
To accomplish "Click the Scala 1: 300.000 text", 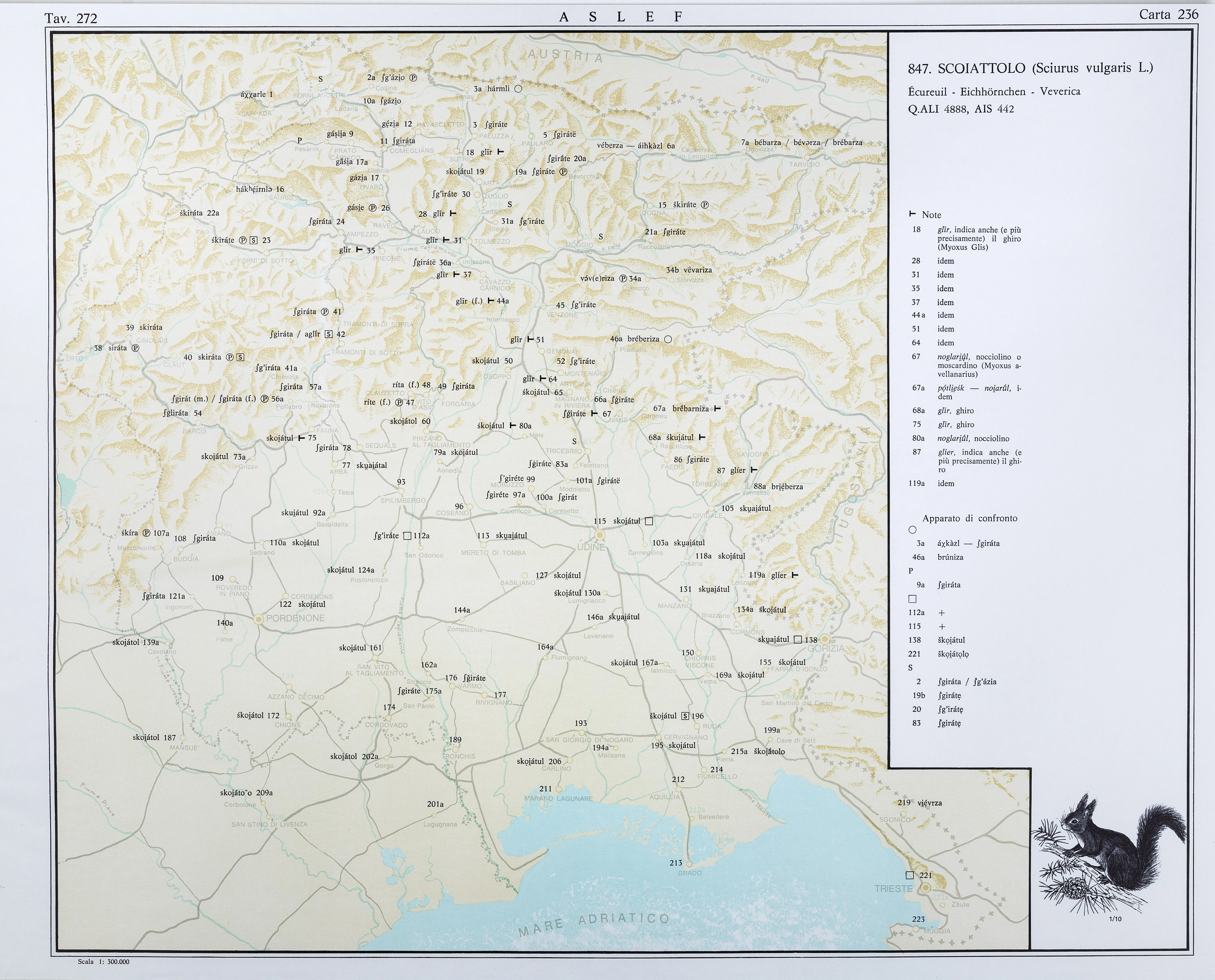I will click(x=104, y=961).
